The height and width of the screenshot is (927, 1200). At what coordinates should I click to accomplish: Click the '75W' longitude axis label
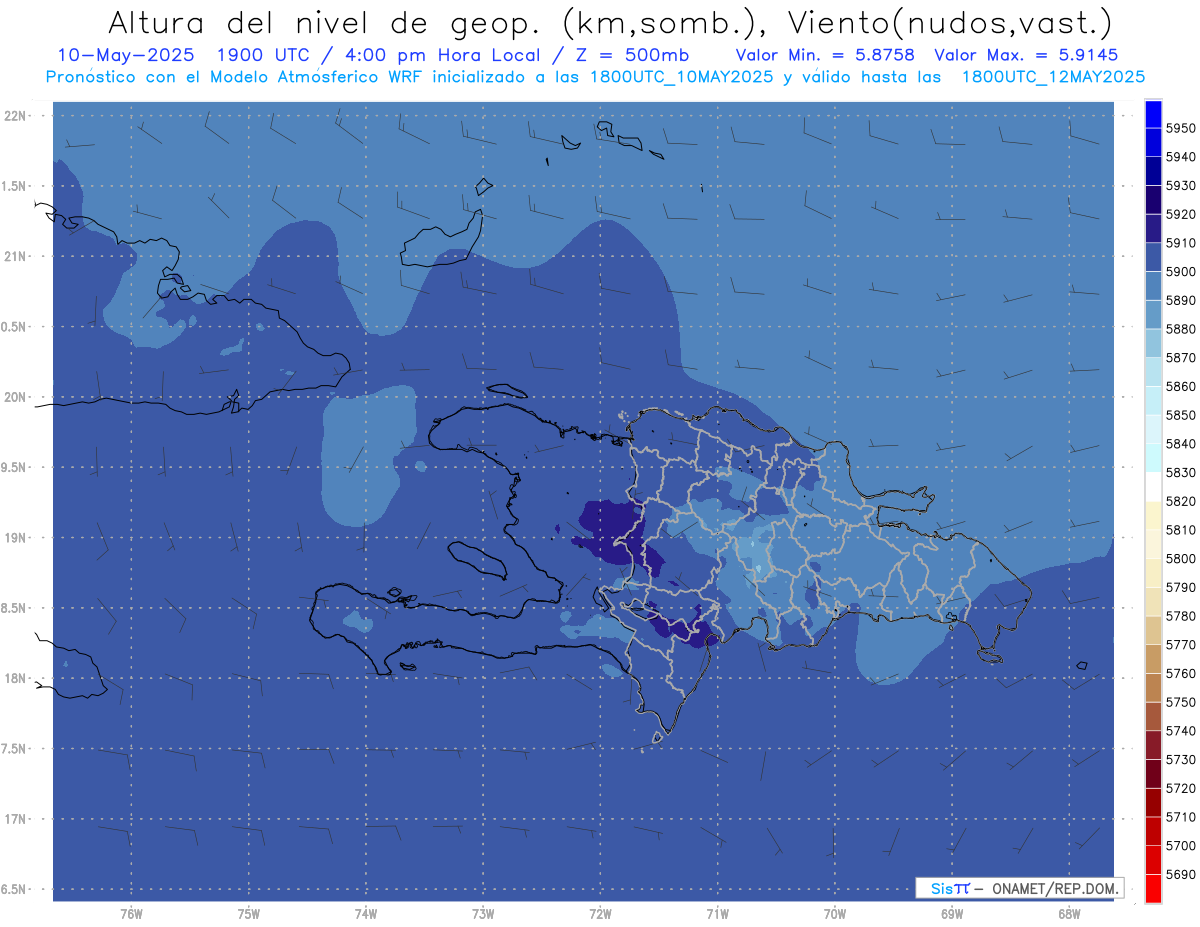click(x=248, y=913)
